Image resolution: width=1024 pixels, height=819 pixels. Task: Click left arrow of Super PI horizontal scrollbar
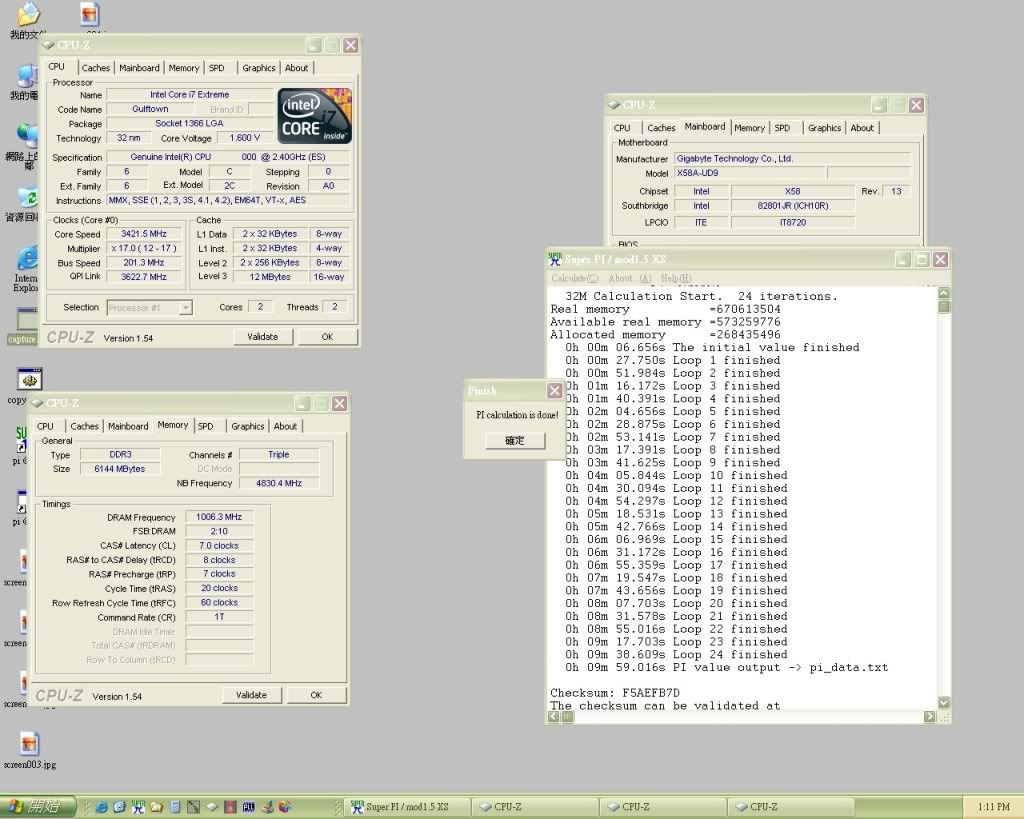click(x=554, y=716)
